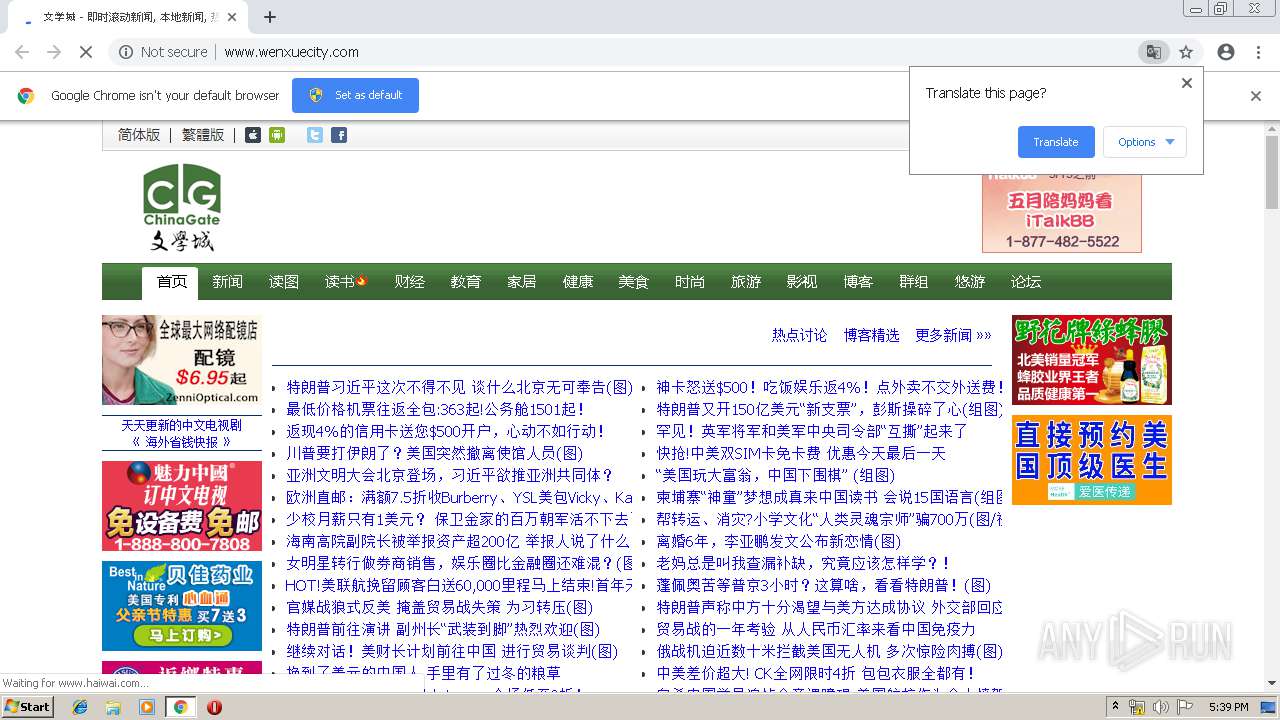1280x720 pixels.
Task: Close the 文学城 browser tab
Action: click(232, 17)
